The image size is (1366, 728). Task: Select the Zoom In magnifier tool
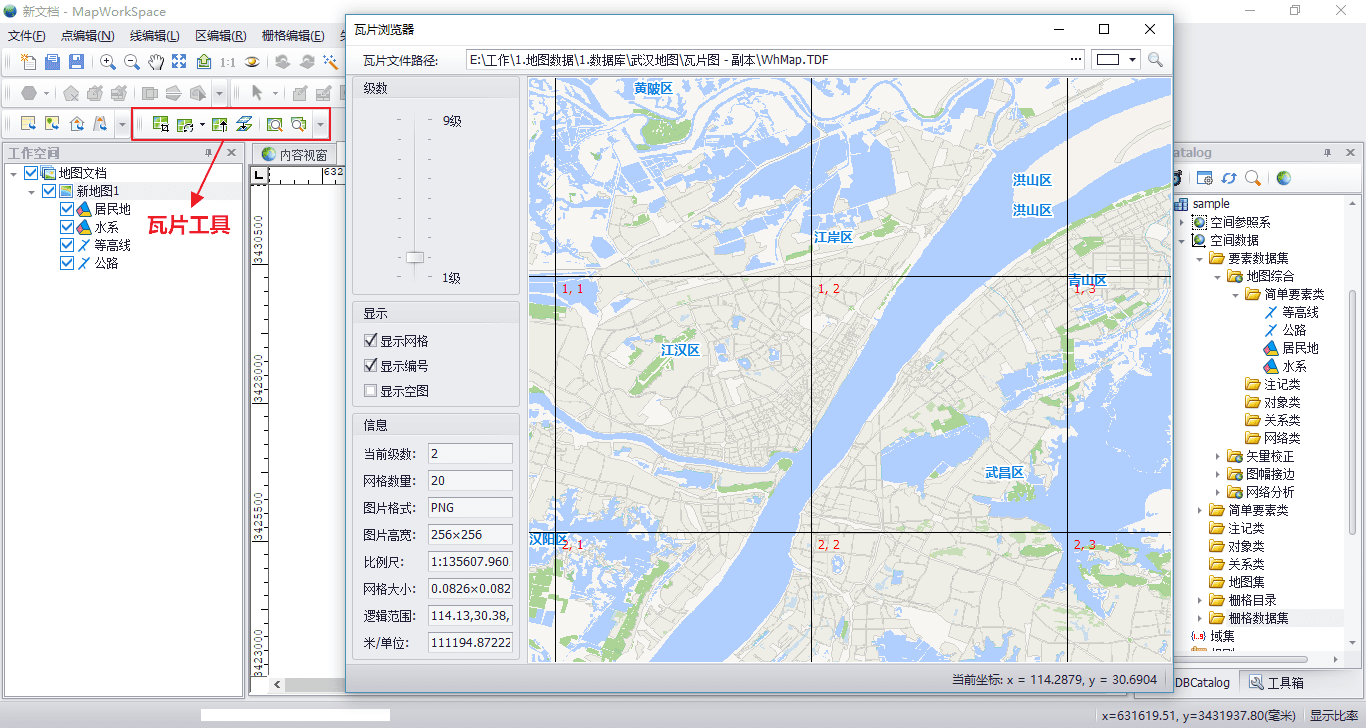108,62
